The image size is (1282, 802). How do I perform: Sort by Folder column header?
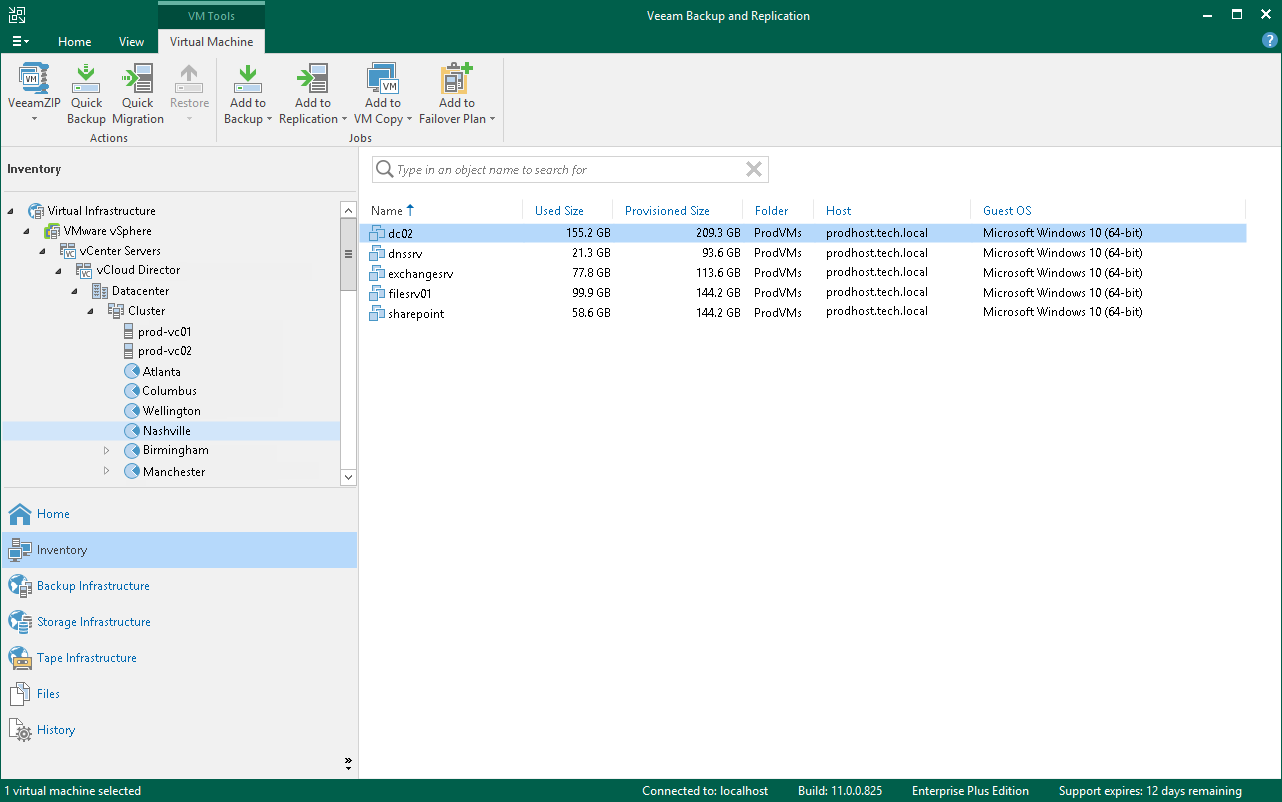tap(771, 211)
